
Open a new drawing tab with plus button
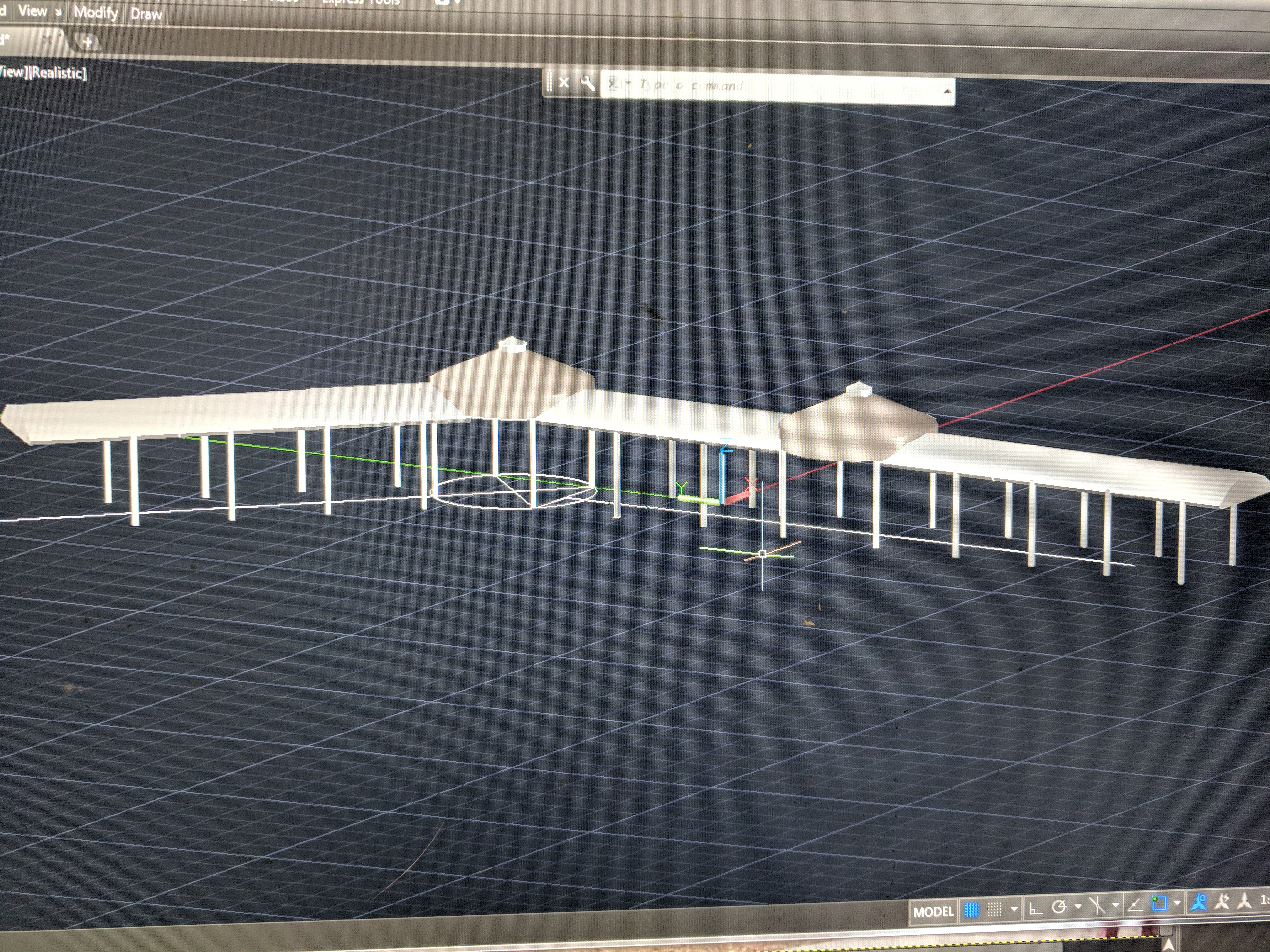point(87,42)
